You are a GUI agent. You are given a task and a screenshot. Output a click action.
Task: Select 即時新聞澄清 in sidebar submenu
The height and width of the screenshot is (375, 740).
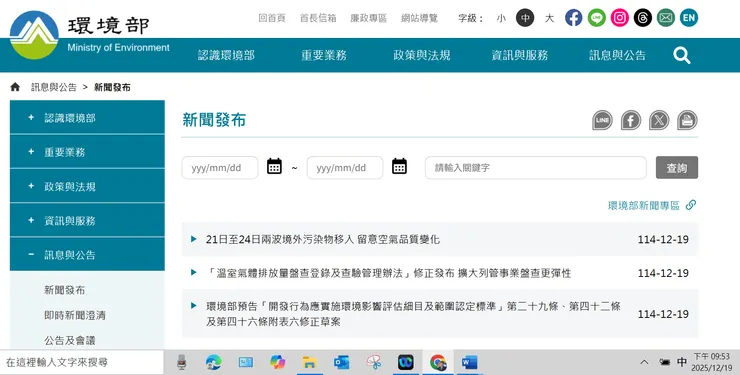pyautogui.click(x=75, y=315)
